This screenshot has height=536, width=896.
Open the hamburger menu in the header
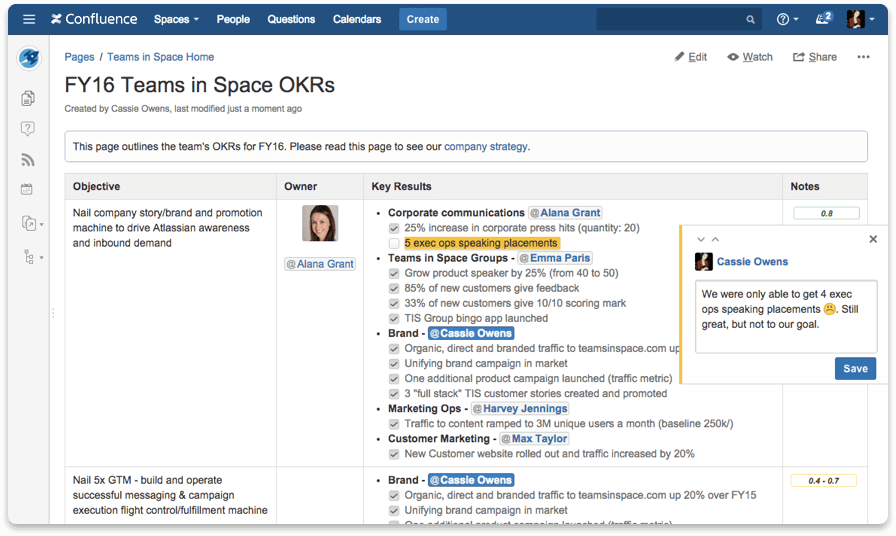point(29,19)
